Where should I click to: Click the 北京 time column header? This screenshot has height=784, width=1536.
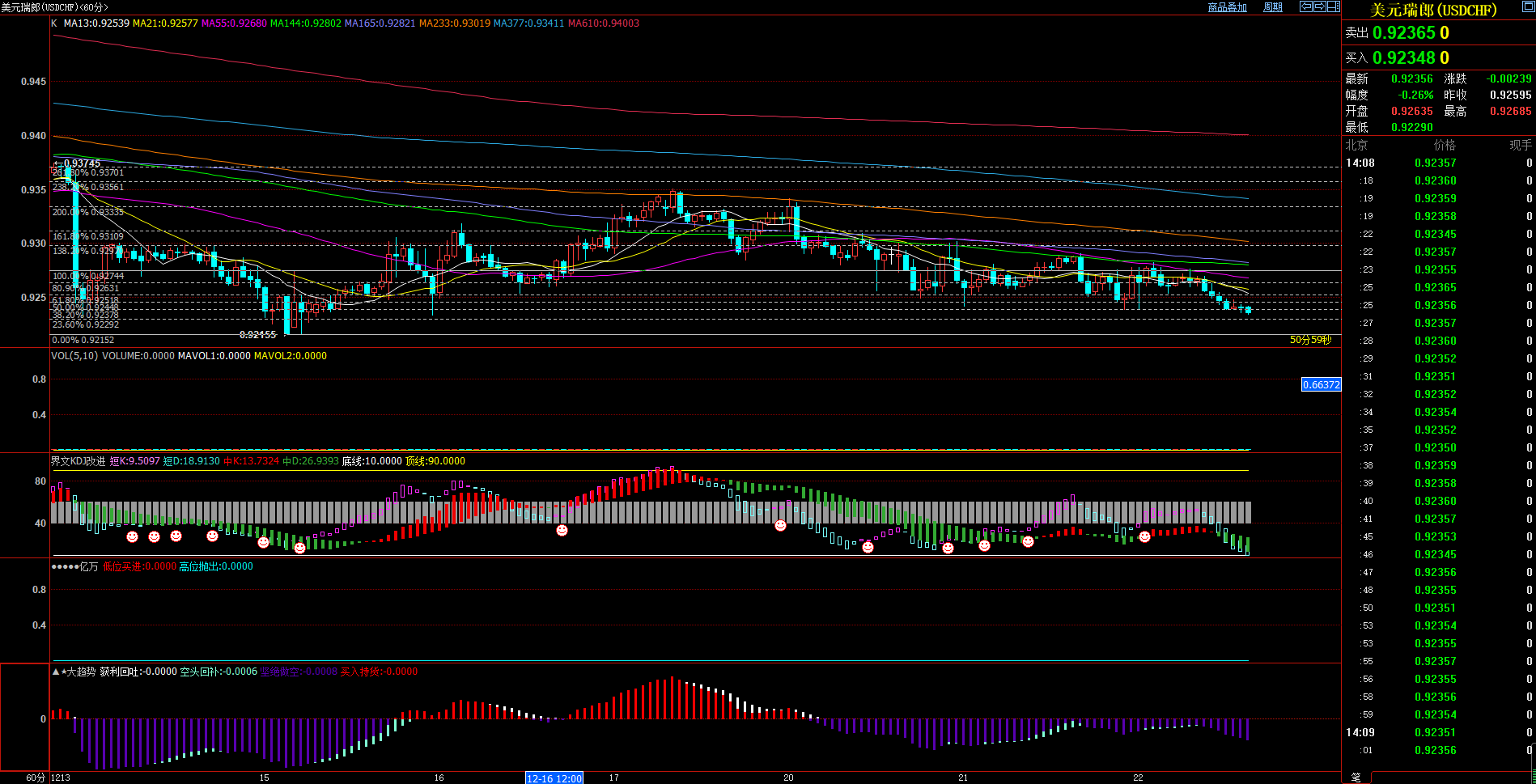(x=1356, y=145)
